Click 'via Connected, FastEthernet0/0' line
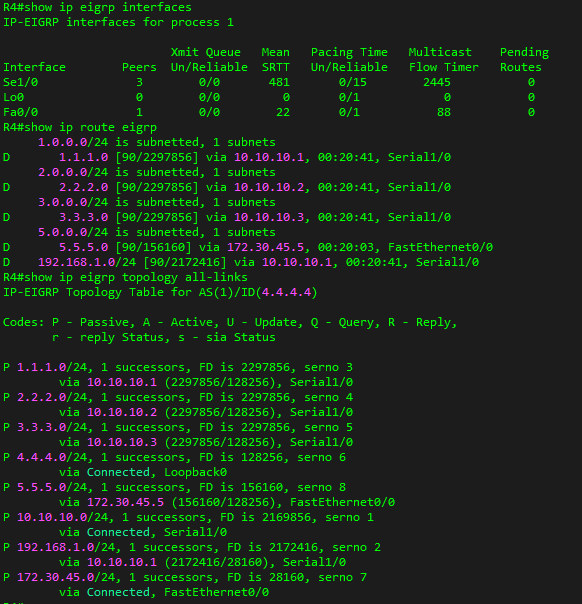The width and height of the screenshot is (582, 604). (164, 593)
